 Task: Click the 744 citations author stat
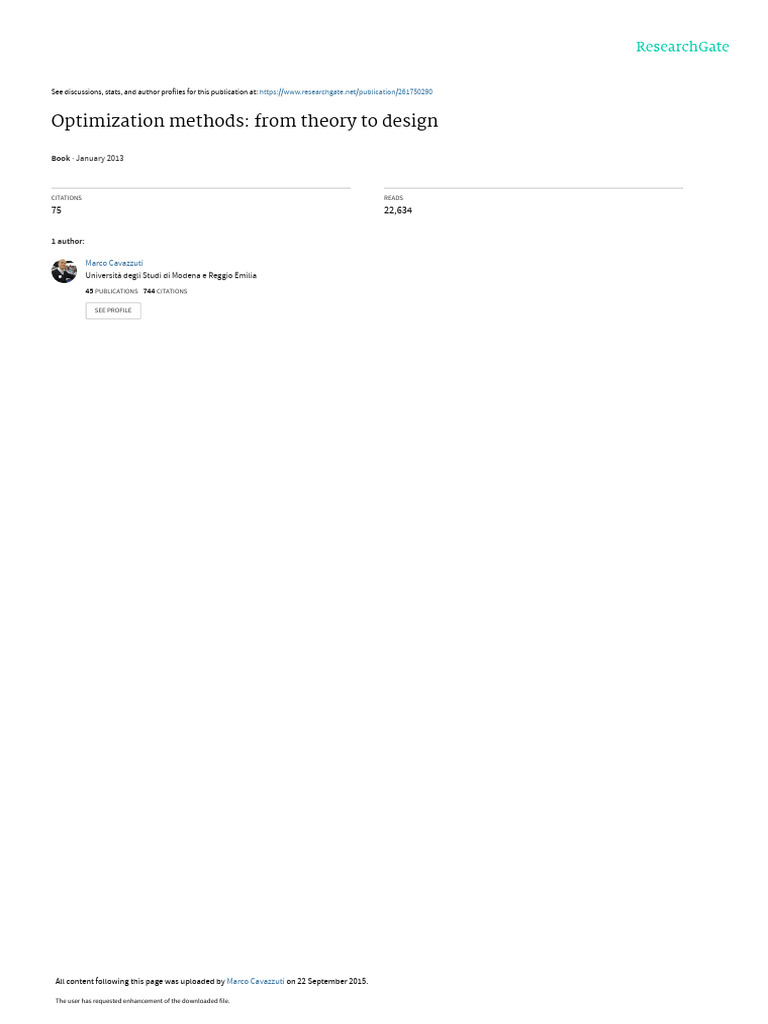(165, 291)
